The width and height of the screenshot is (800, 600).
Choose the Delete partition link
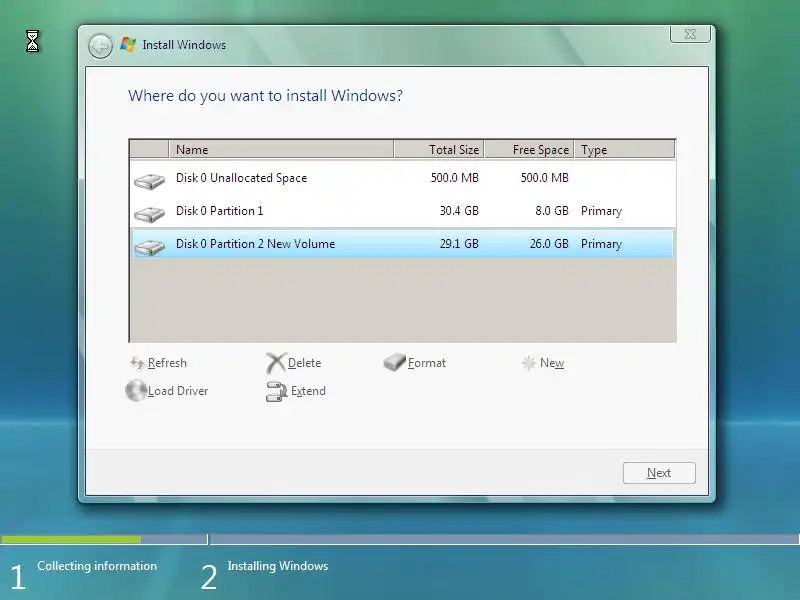tap(305, 363)
